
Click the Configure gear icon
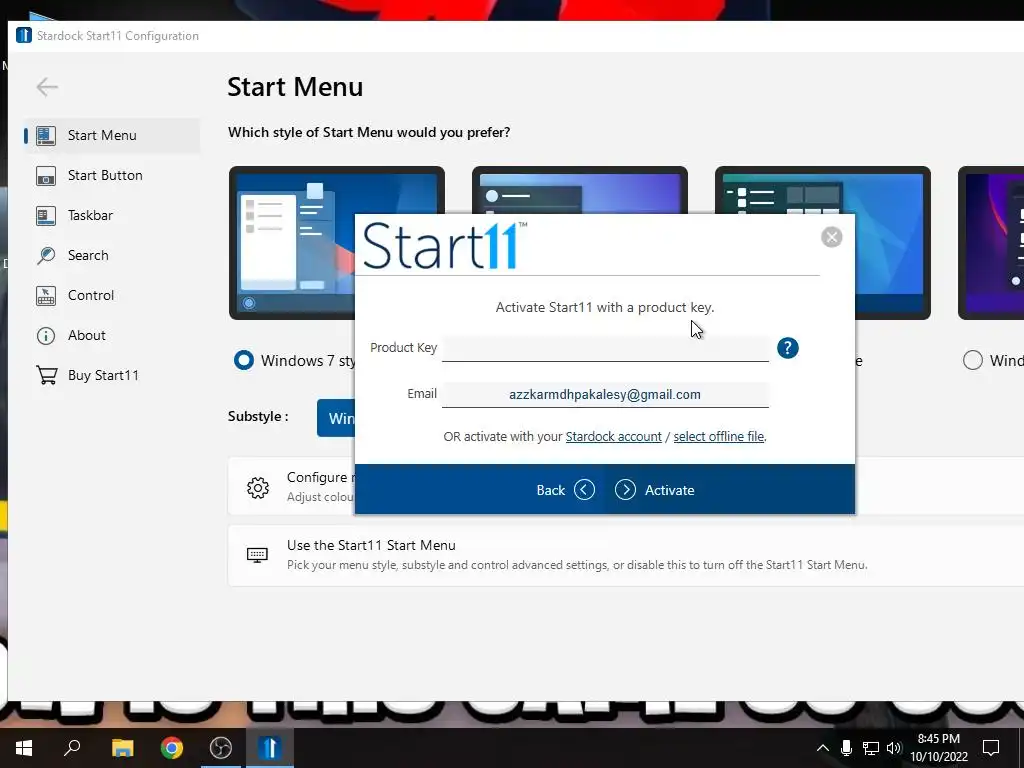258,488
